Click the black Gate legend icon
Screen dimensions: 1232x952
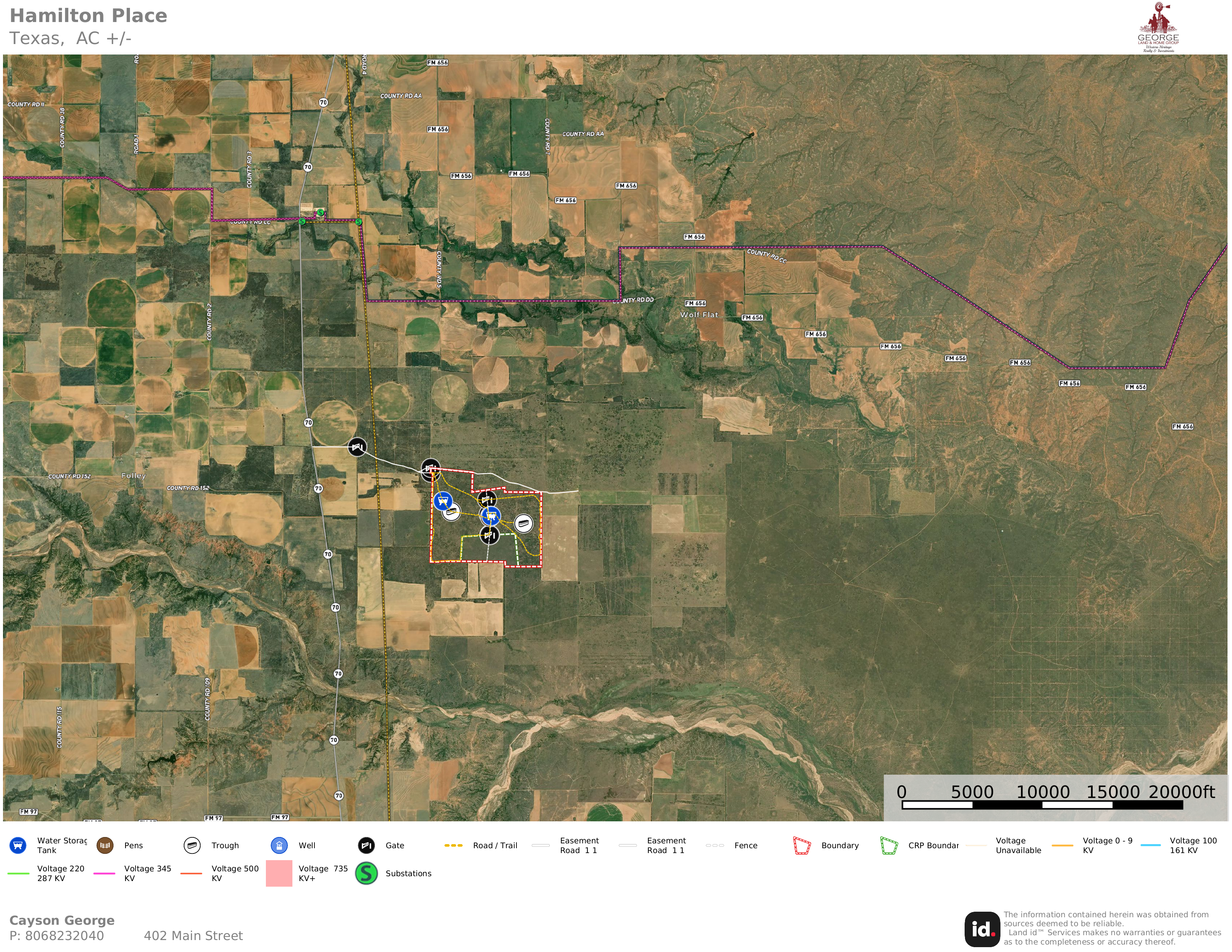pyautogui.click(x=366, y=845)
